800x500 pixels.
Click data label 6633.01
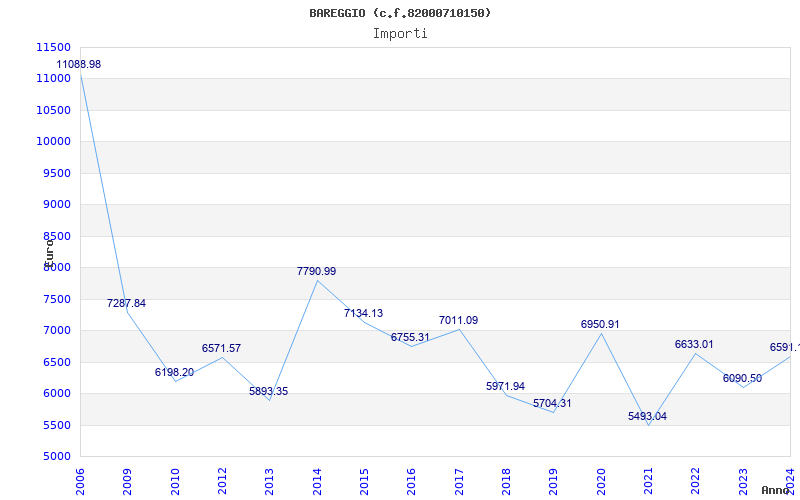tap(694, 344)
